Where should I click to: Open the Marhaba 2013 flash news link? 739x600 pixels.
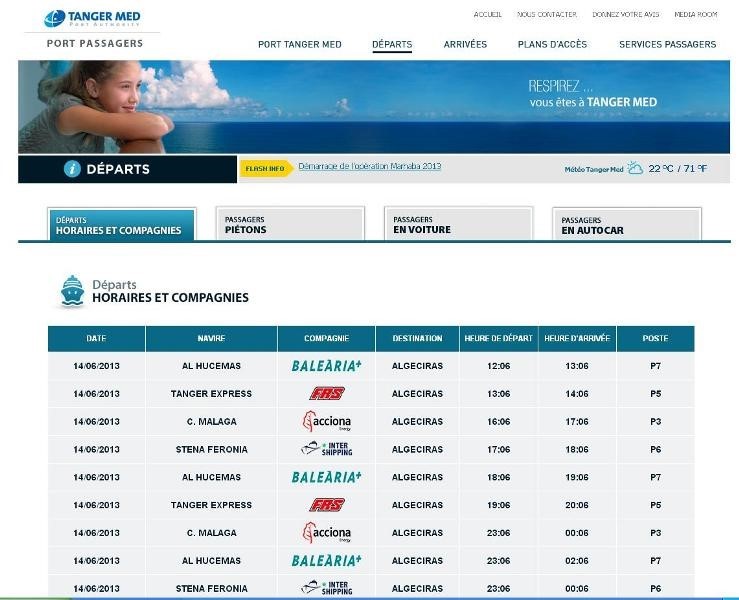369,167
